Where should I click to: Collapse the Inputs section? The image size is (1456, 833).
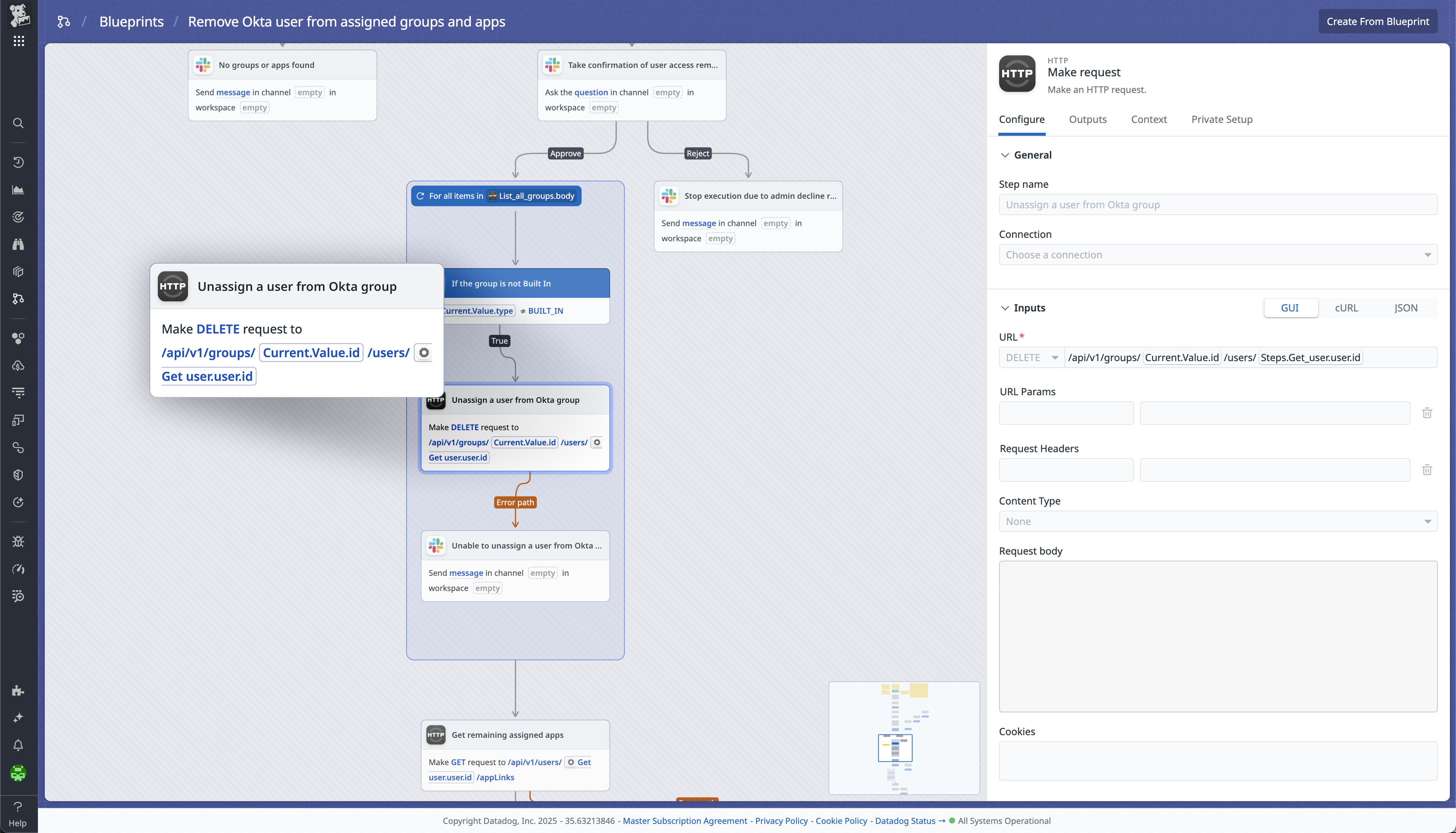pyautogui.click(x=1006, y=308)
